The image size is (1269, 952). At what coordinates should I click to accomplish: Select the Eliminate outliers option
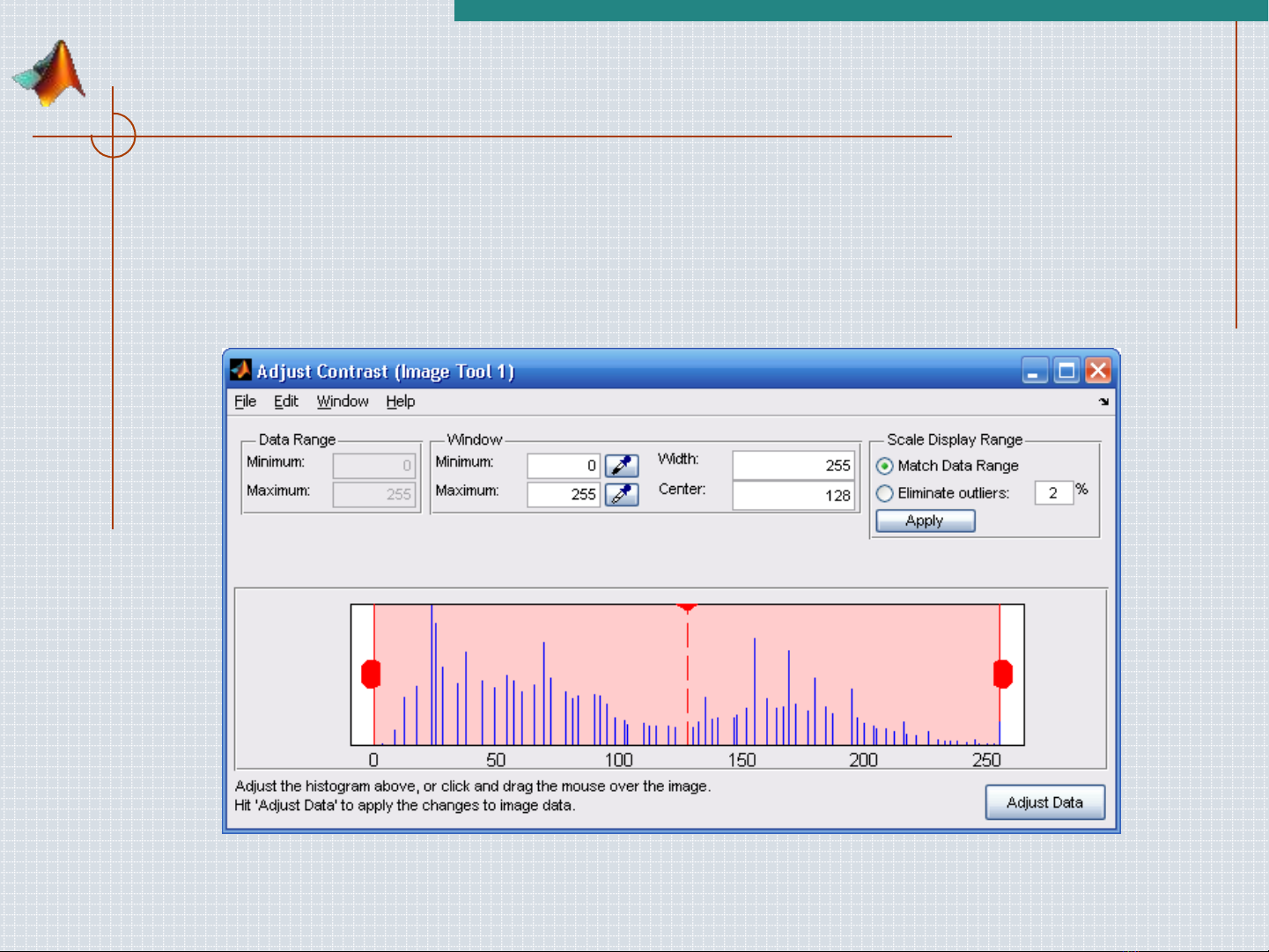(885, 493)
